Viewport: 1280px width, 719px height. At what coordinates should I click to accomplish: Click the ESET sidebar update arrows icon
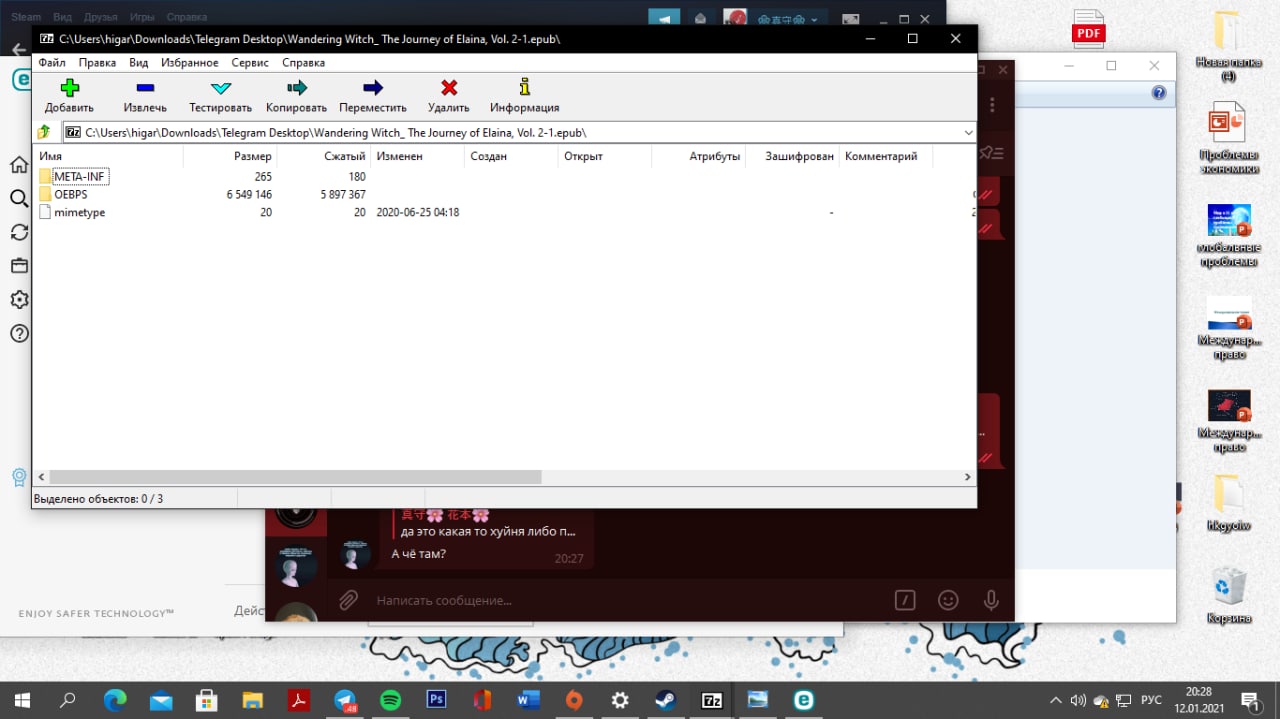tap(19, 232)
